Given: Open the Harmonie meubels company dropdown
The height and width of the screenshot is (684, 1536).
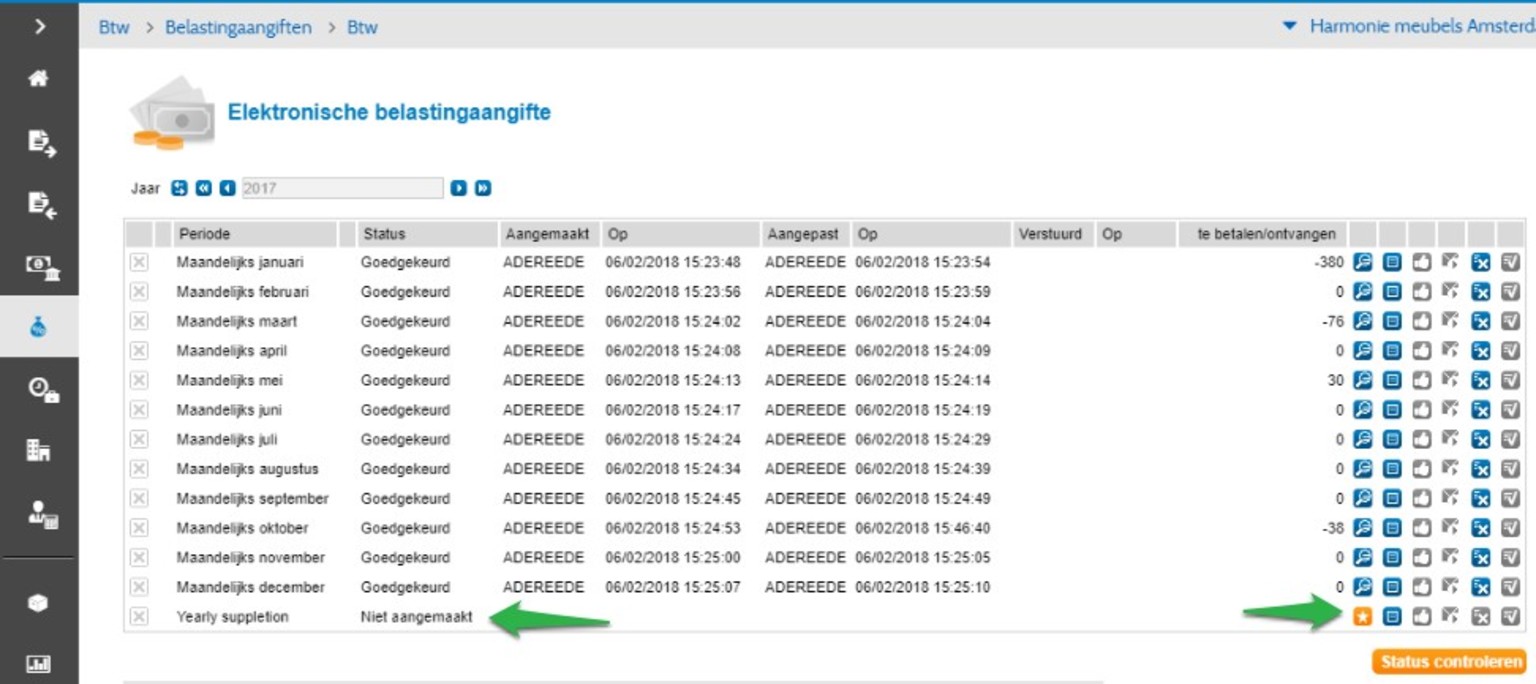Looking at the screenshot, I should pyautogui.click(x=1410, y=26).
